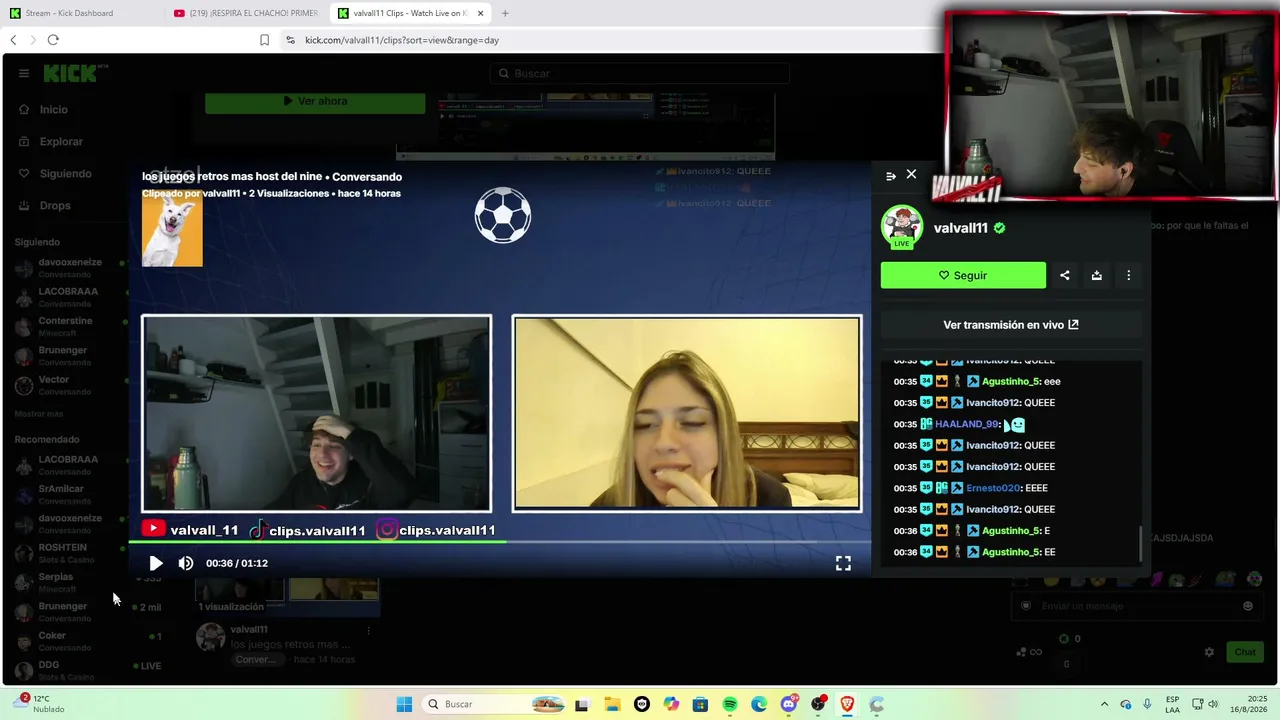The image size is (1280, 720).
Task: Play the clip in the video player
Action: pyautogui.click(x=155, y=563)
